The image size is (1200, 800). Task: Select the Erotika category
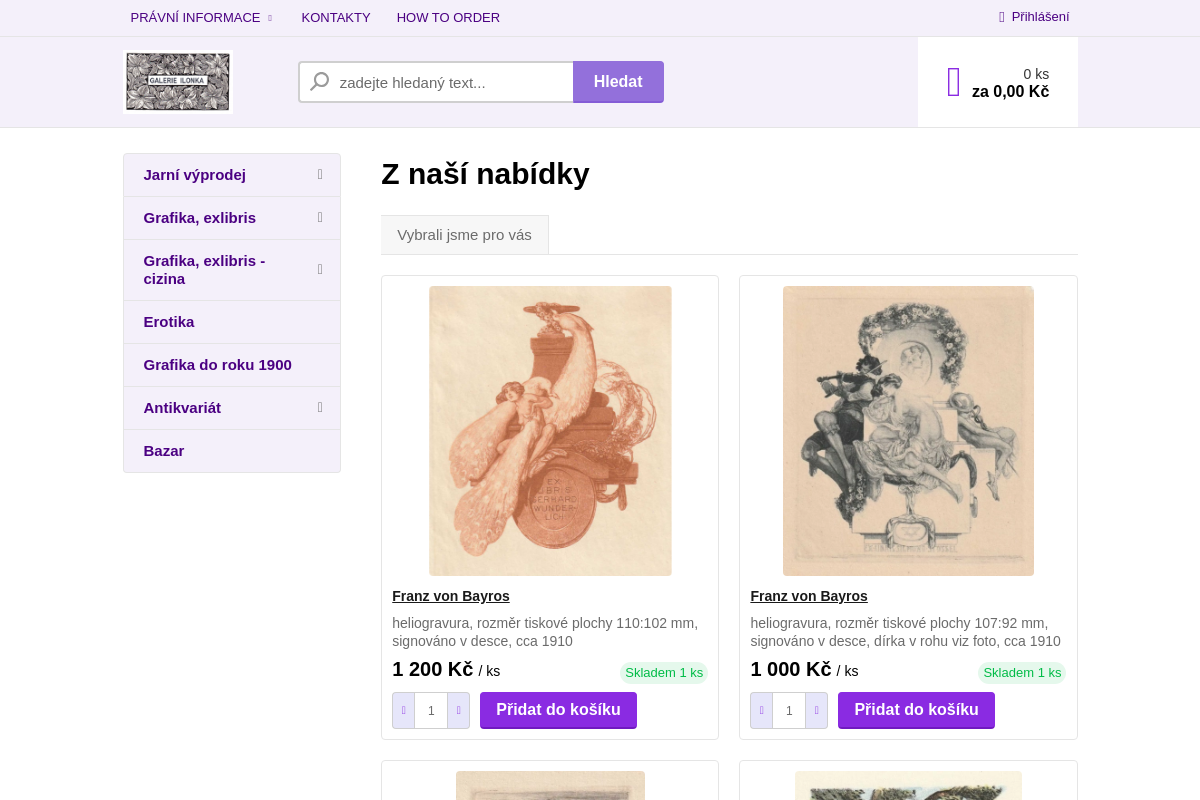(x=169, y=322)
